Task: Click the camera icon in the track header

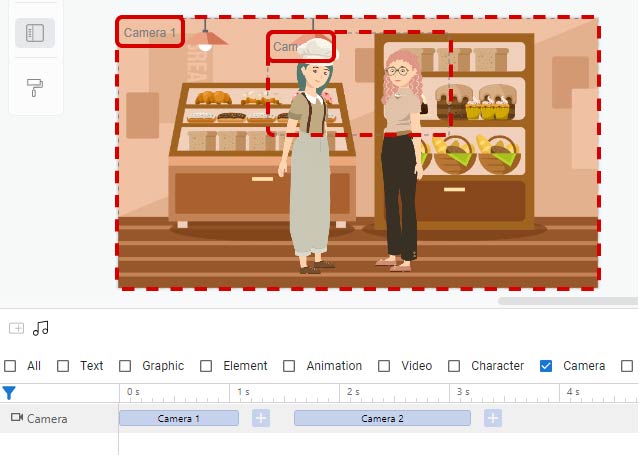Action: click(x=17, y=417)
